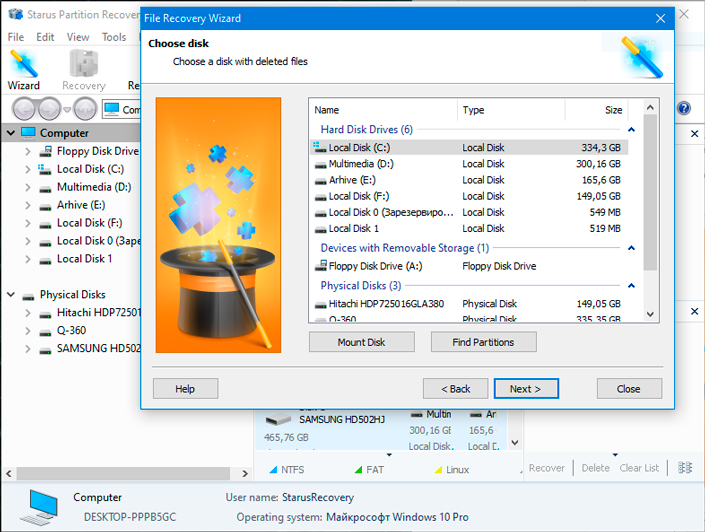Expand Q-360 tree node
705x532 pixels.
(x=27, y=331)
